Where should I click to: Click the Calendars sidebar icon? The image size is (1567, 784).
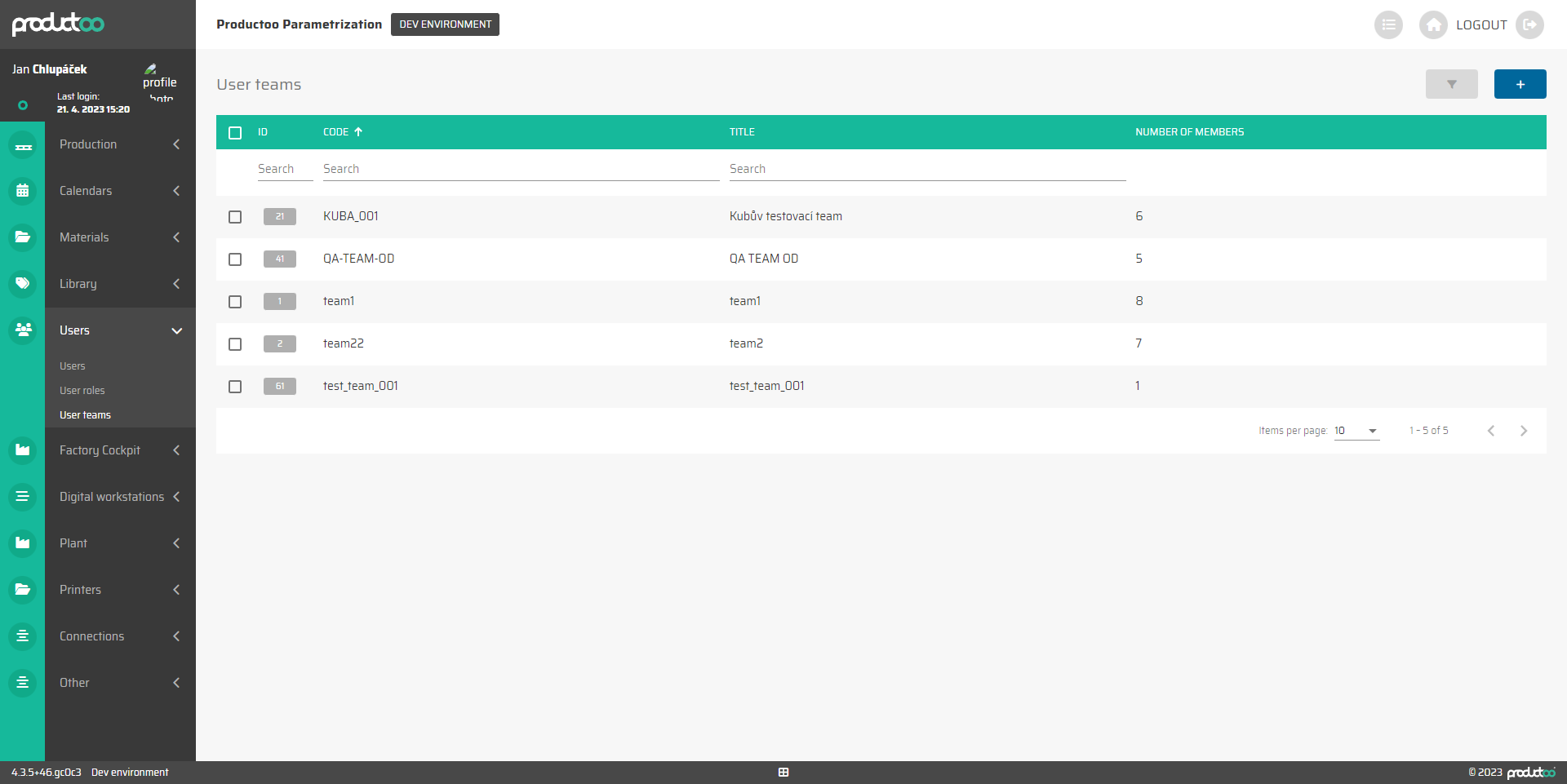(x=23, y=191)
